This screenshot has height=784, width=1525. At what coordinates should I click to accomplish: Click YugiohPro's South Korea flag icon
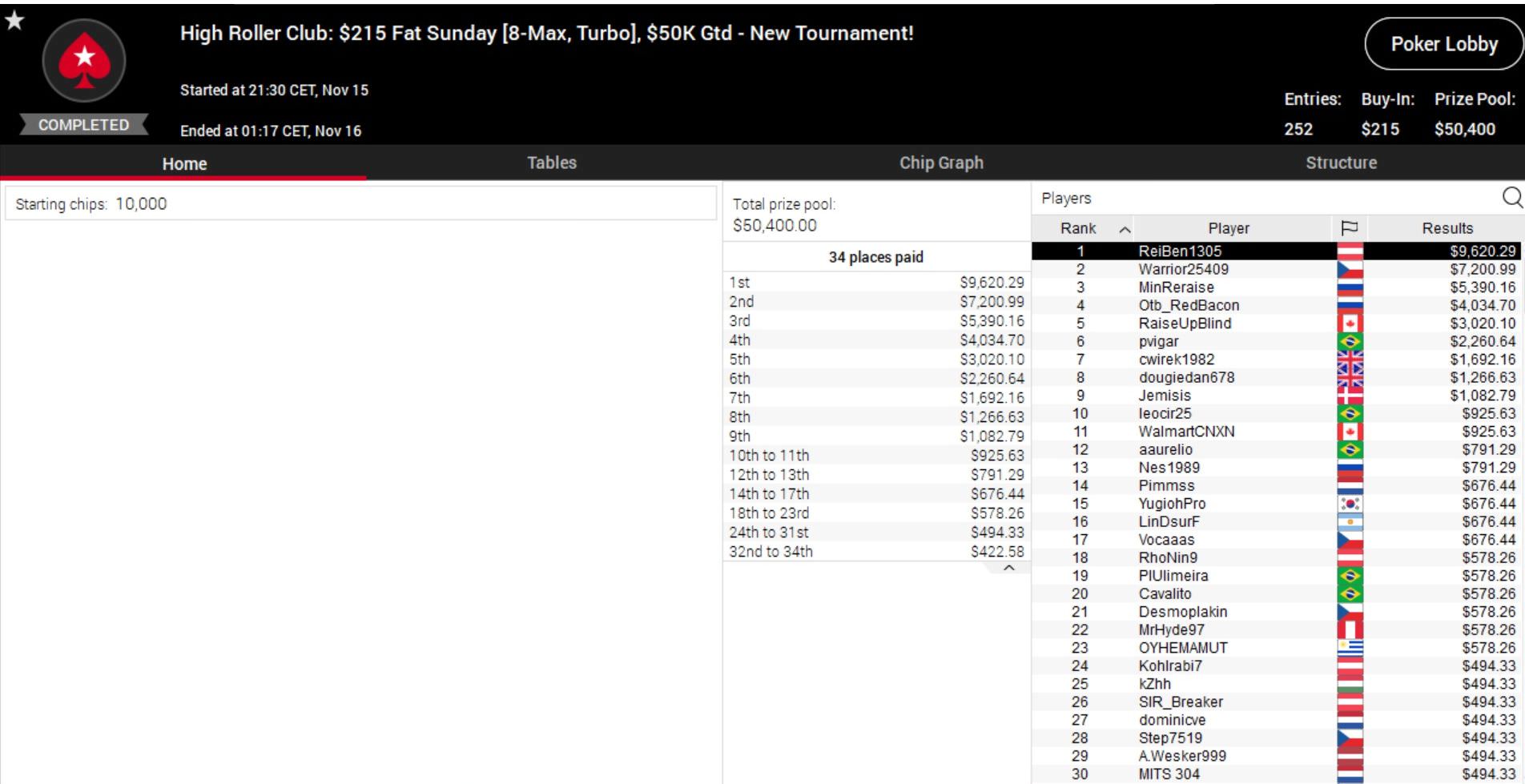point(1350,504)
